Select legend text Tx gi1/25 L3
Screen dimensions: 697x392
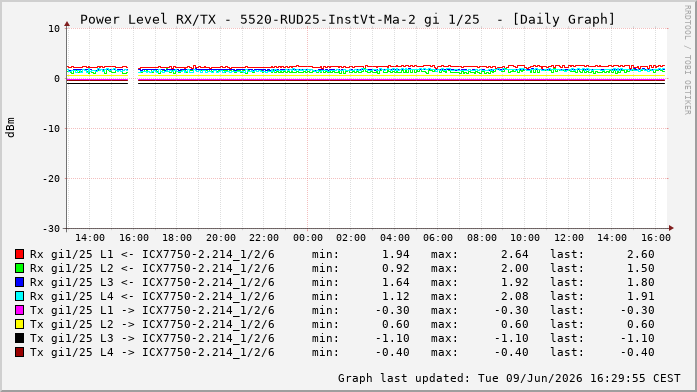click(x=72, y=339)
